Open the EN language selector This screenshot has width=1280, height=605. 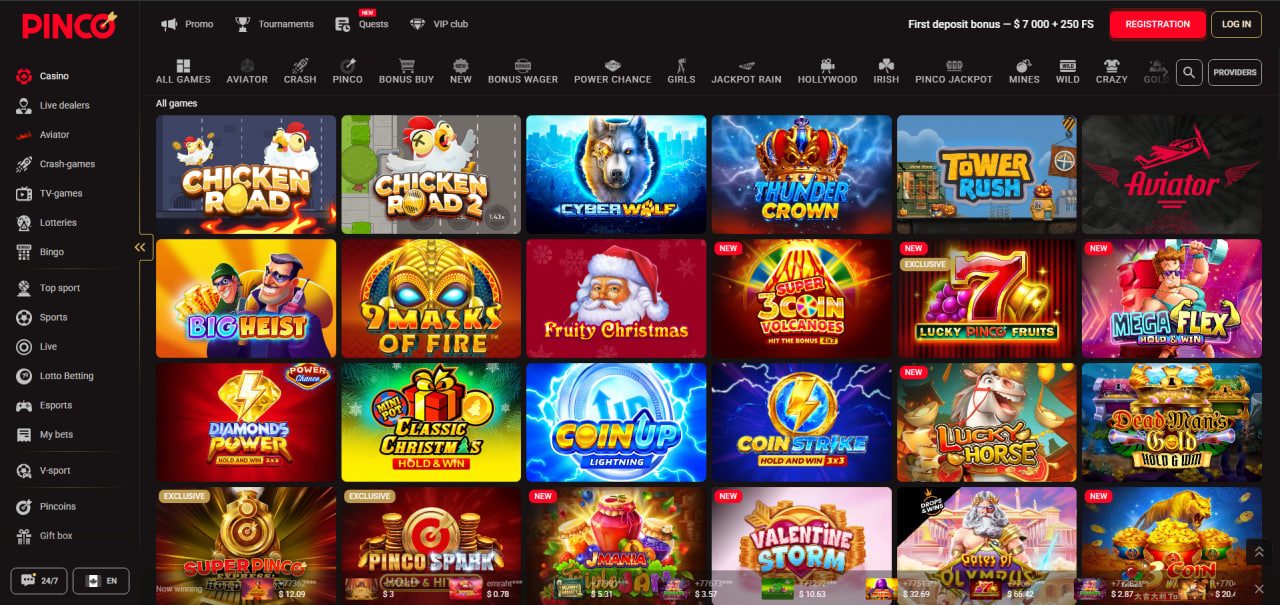click(x=101, y=580)
